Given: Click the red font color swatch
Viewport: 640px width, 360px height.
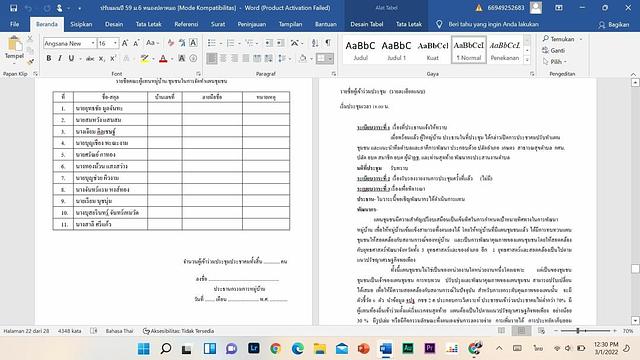Looking at the screenshot, I should (163, 58).
